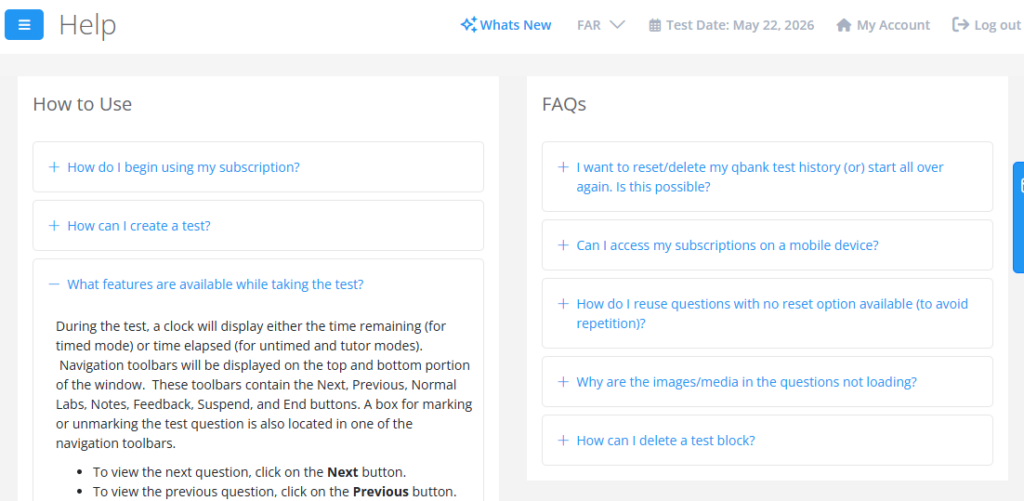Click the calendar icon beside Test Date
This screenshot has height=501, width=1024.
(x=655, y=25)
